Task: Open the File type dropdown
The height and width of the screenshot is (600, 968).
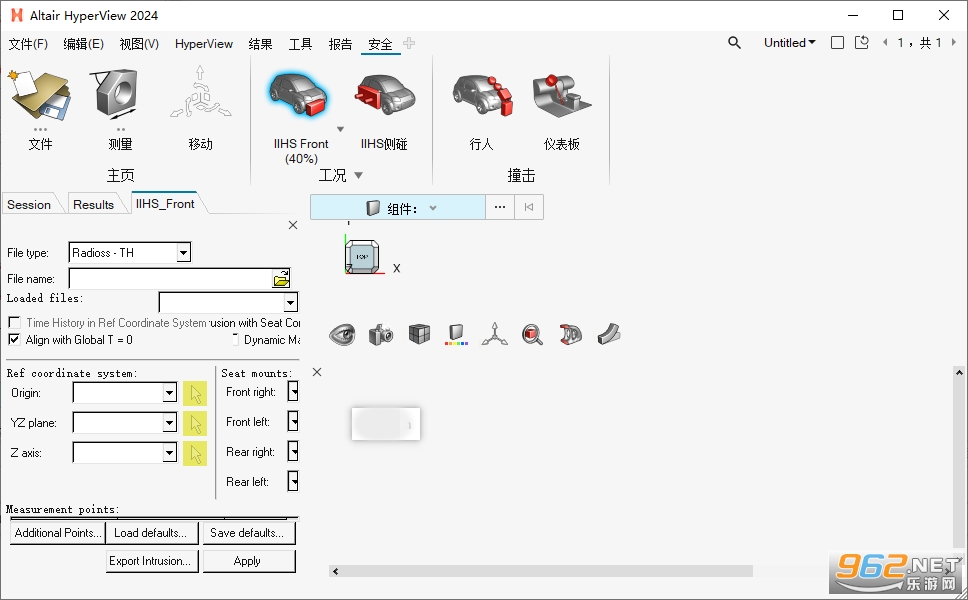Action: click(183, 252)
